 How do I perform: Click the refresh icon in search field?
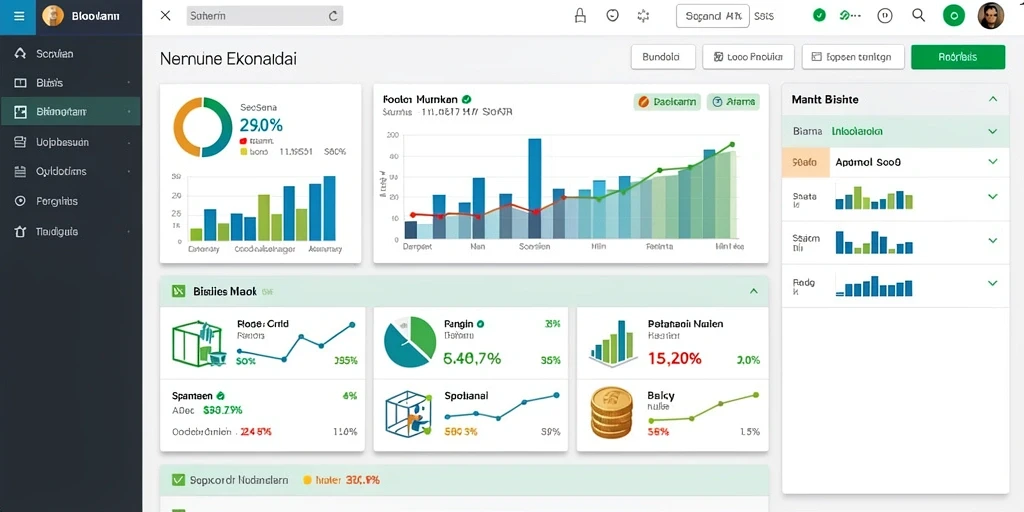(x=333, y=16)
